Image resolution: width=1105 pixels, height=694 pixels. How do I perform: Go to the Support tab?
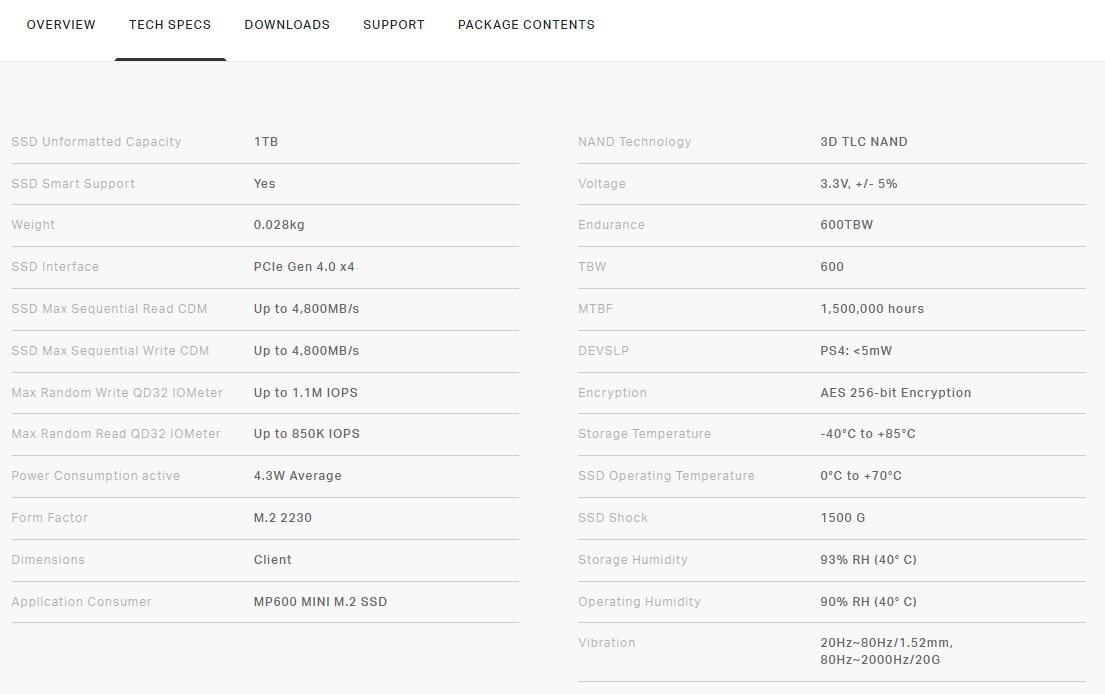tap(393, 25)
